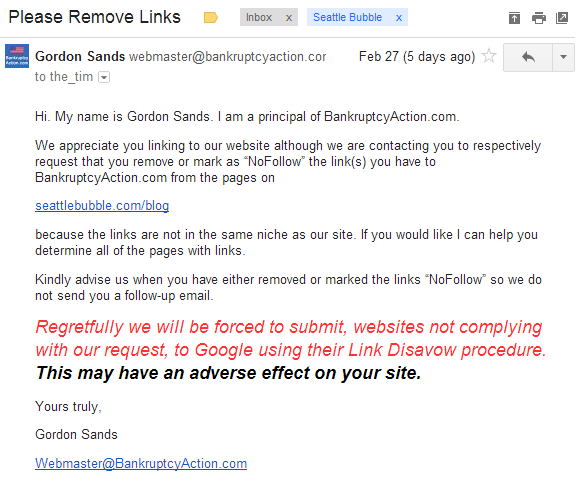The image size is (580, 486).
Task: Open the Seattle Bubble label
Action: 347,17
